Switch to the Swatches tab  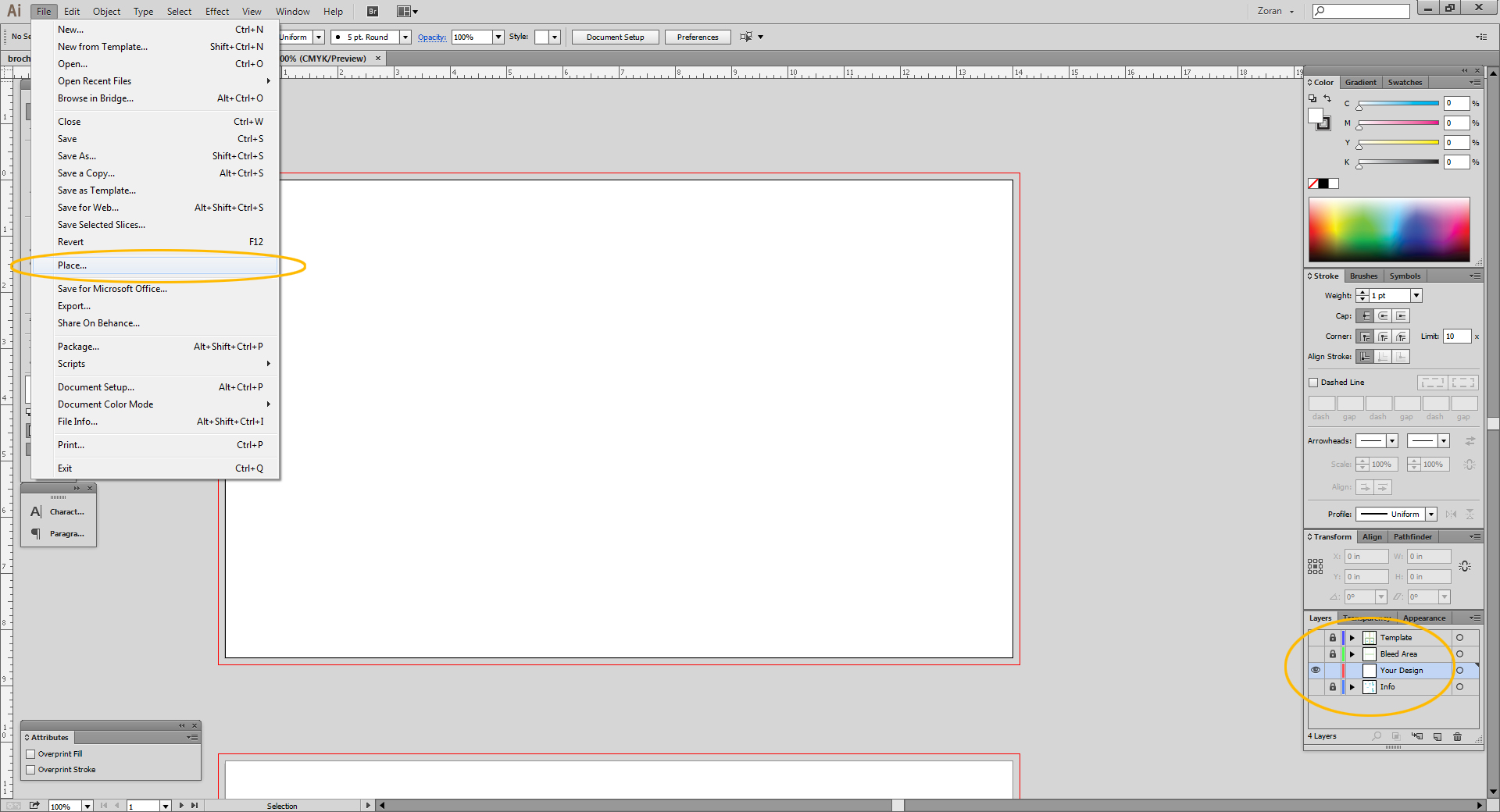1405,82
